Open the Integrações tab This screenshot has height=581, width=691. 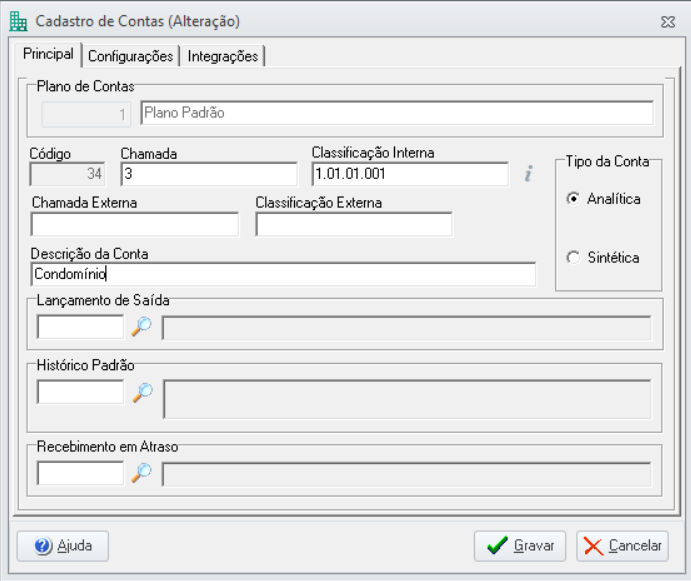[223, 56]
